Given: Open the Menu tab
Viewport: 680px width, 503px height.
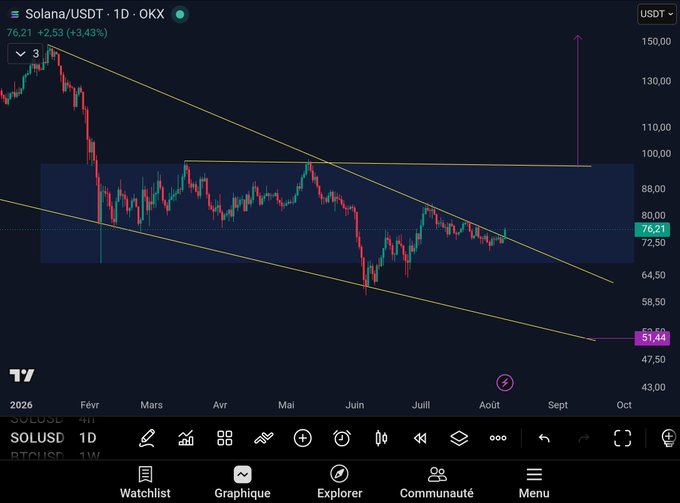Looking at the screenshot, I should click(534, 482).
